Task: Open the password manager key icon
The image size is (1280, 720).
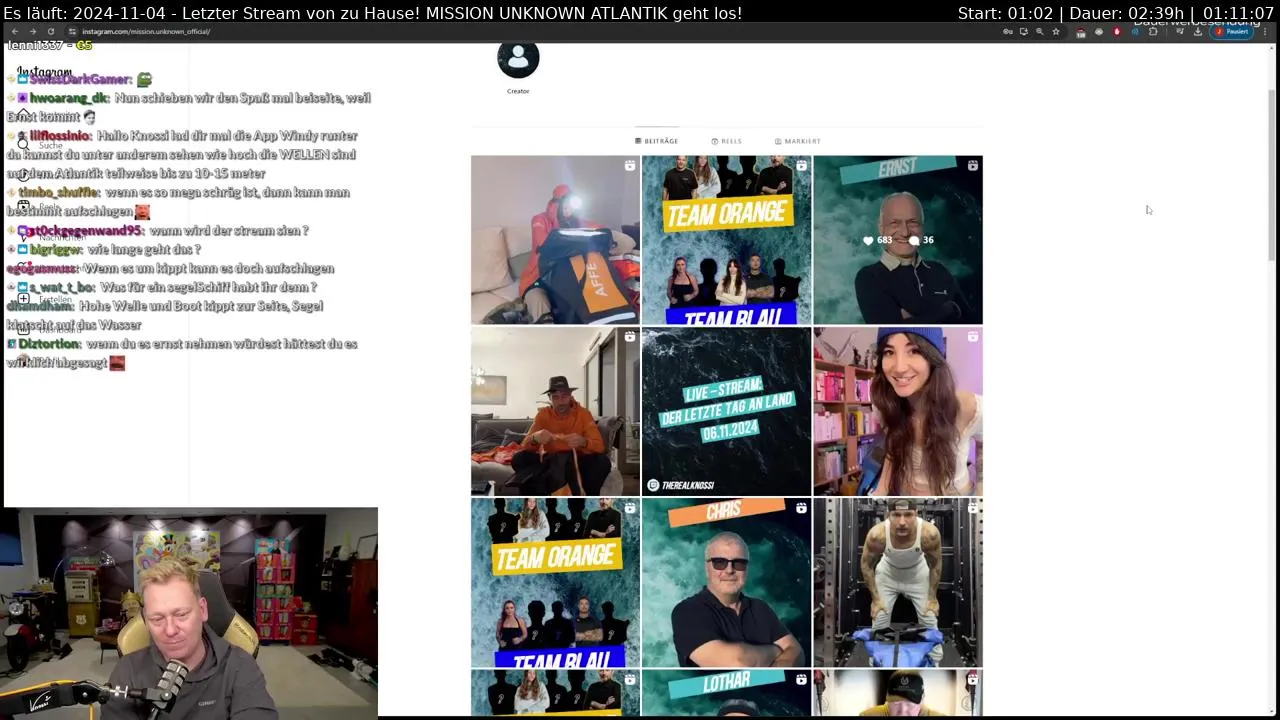Action: pyautogui.click(x=1008, y=31)
